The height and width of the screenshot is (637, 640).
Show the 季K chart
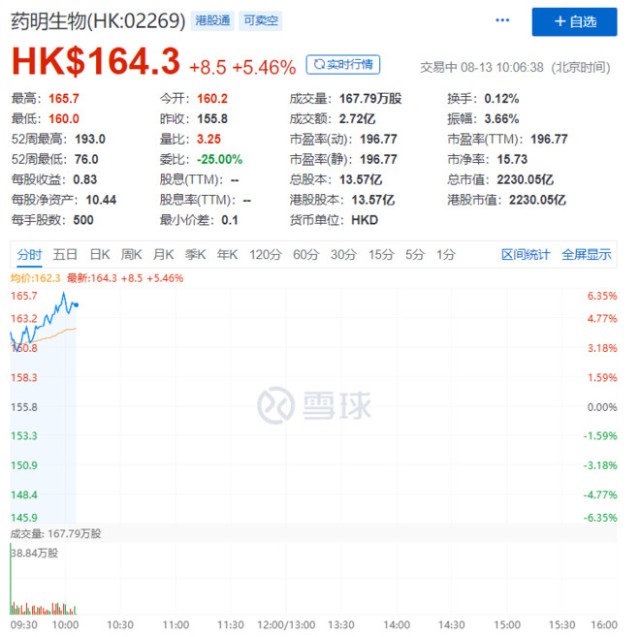tap(196, 254)
